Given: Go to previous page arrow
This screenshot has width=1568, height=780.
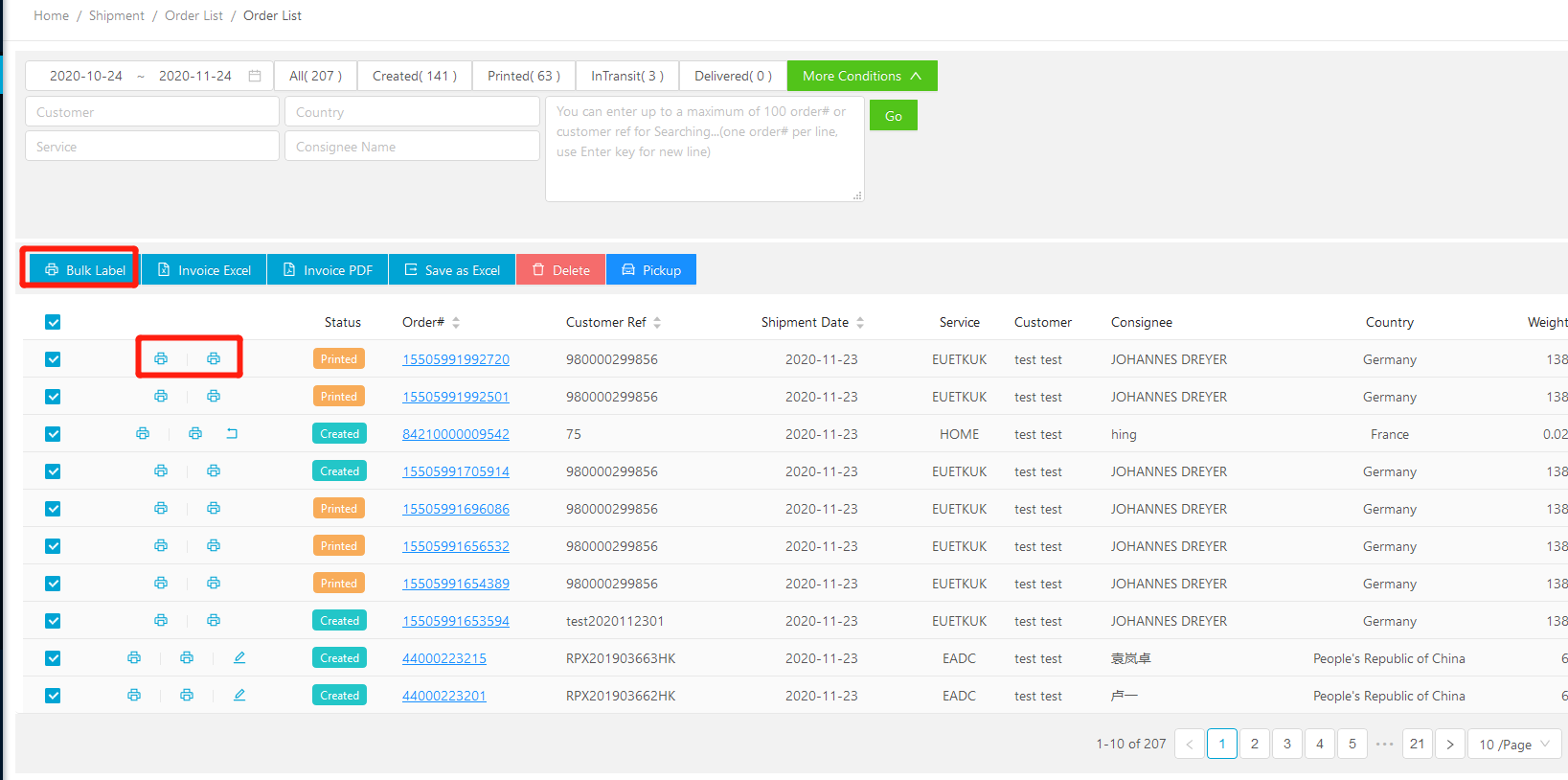Looking at the screenshot, I should click(1190, 744).
